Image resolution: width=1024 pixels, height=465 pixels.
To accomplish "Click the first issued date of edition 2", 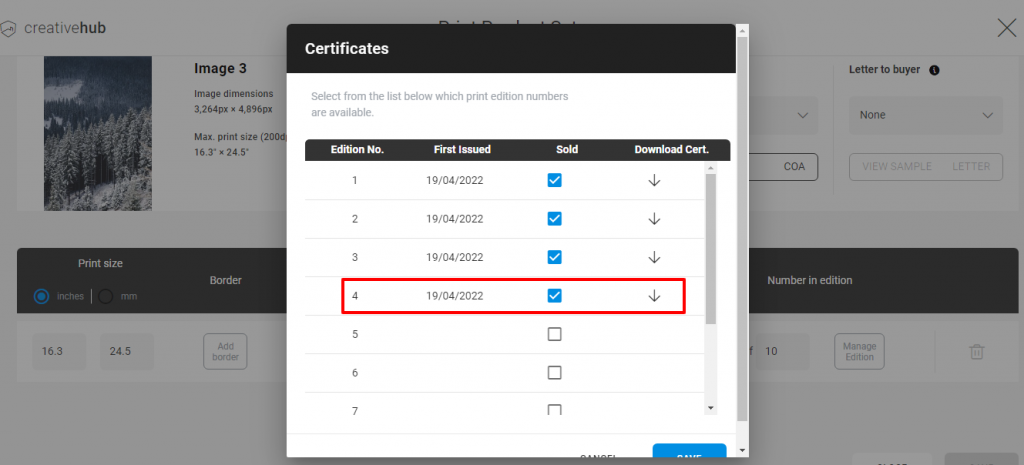I will tap(455, 219).
